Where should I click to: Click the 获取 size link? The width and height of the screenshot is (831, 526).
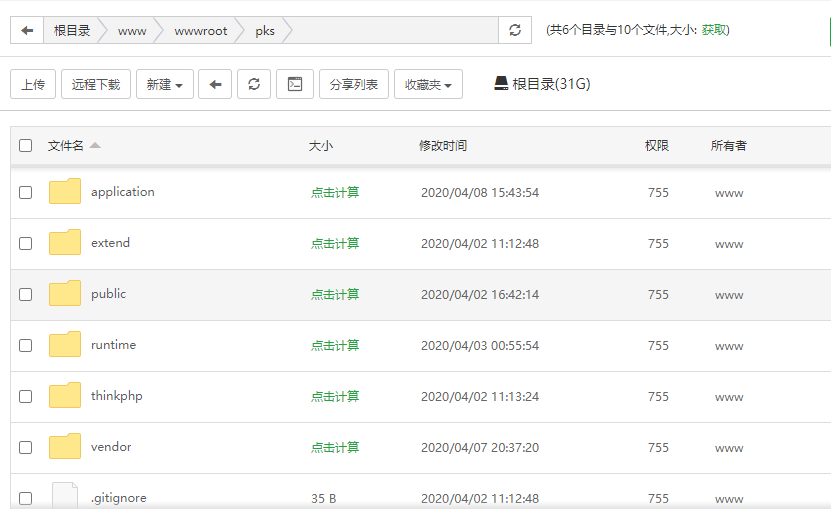point(714,30)
